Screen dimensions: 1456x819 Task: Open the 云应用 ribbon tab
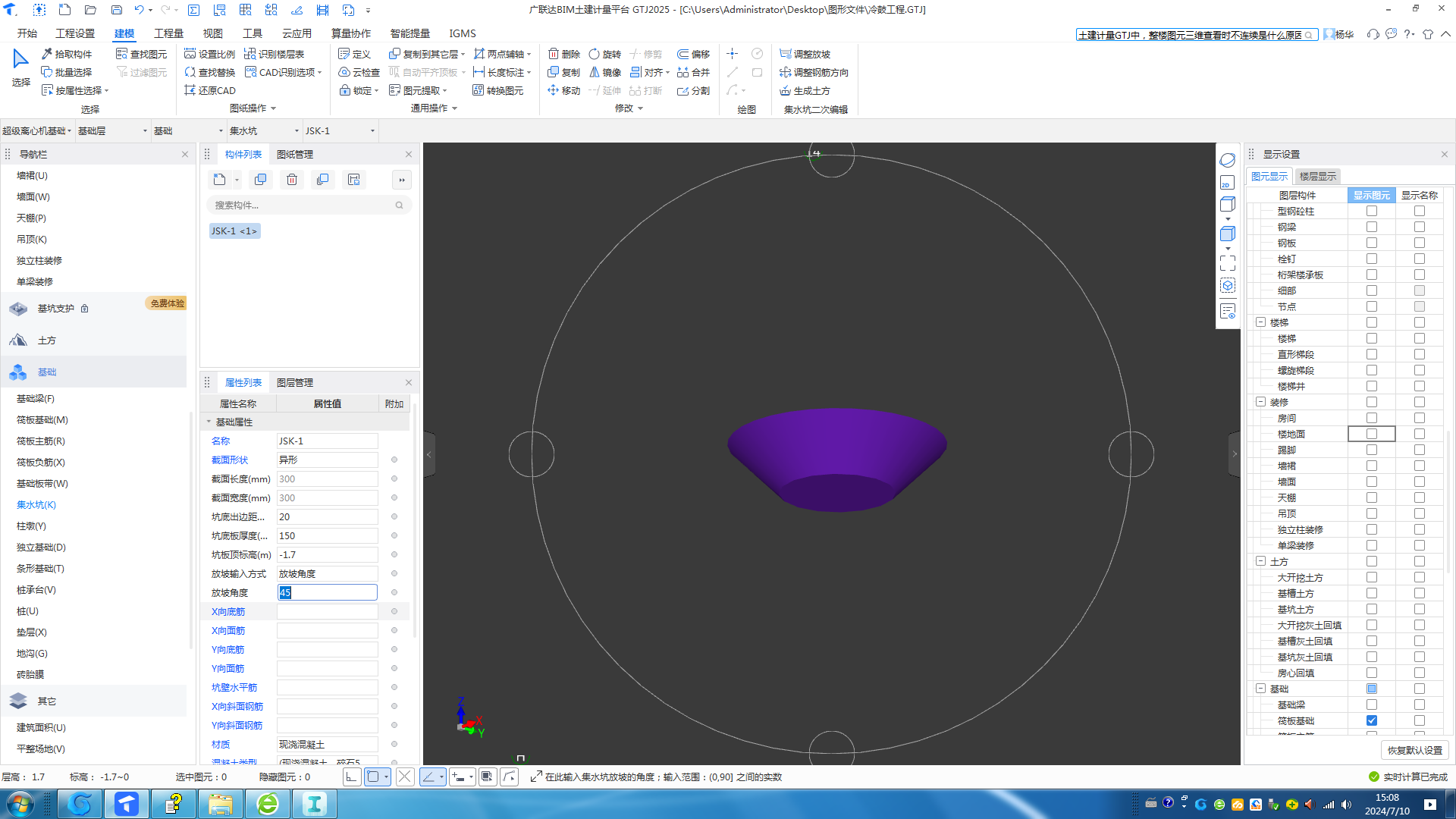click(297, 33)
